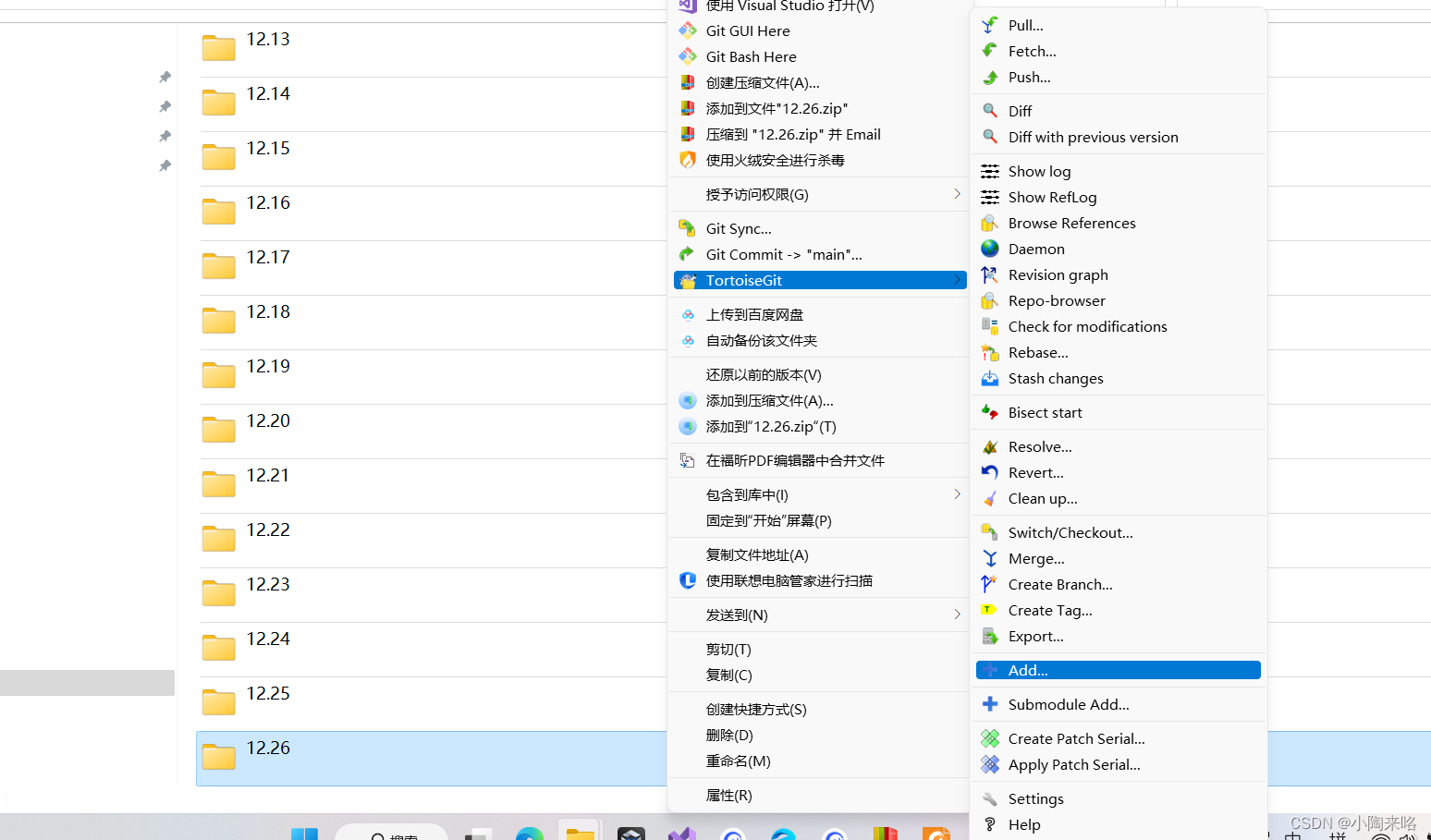This screenshot has width=1431, height=840.
Task: Launch the Repo-browser
Action: pos(1056,300)
